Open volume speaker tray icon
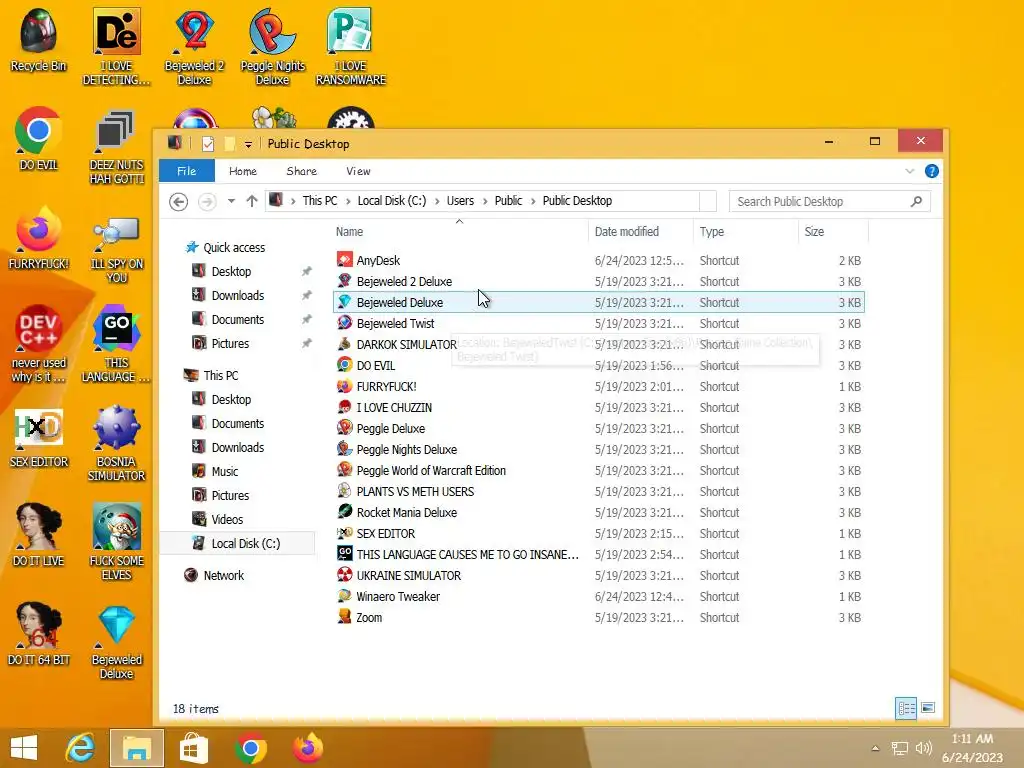 point(923,748)
